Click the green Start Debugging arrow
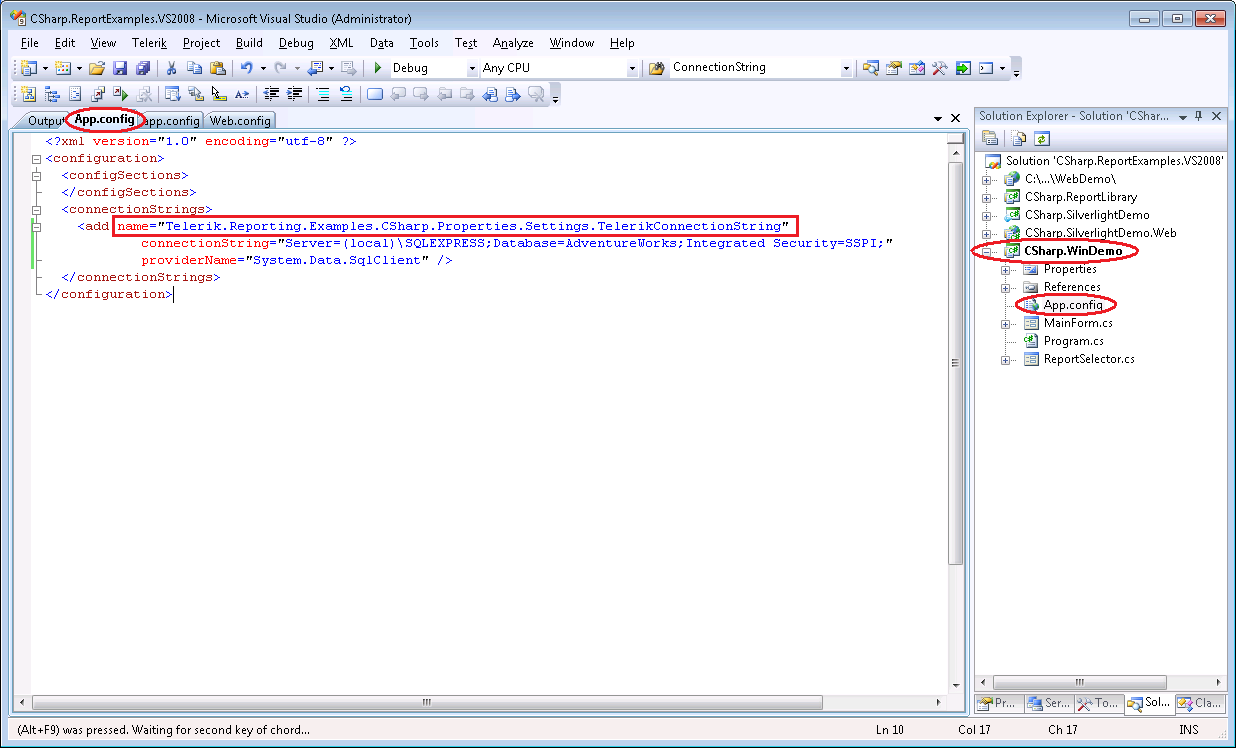 coord(378,68)
